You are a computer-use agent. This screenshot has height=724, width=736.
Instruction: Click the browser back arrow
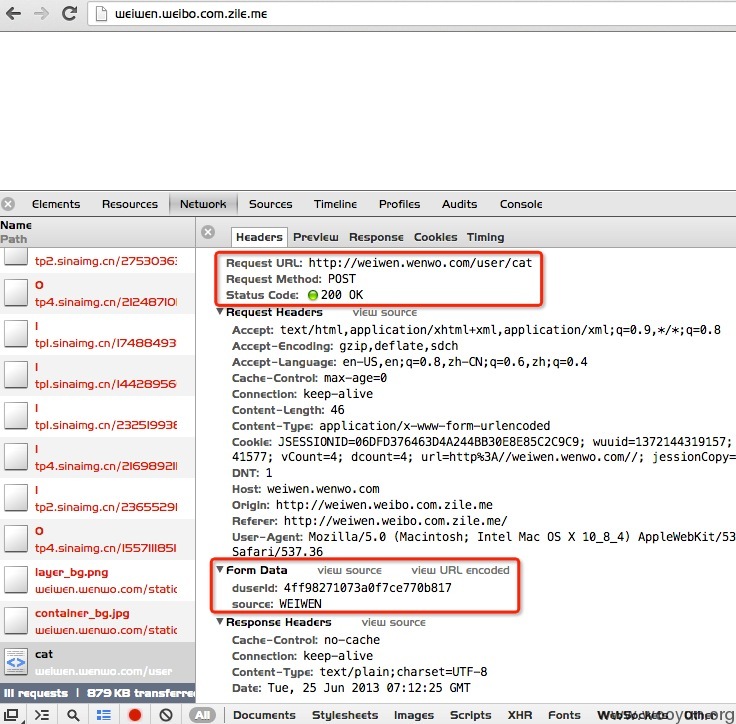[13, 13]
